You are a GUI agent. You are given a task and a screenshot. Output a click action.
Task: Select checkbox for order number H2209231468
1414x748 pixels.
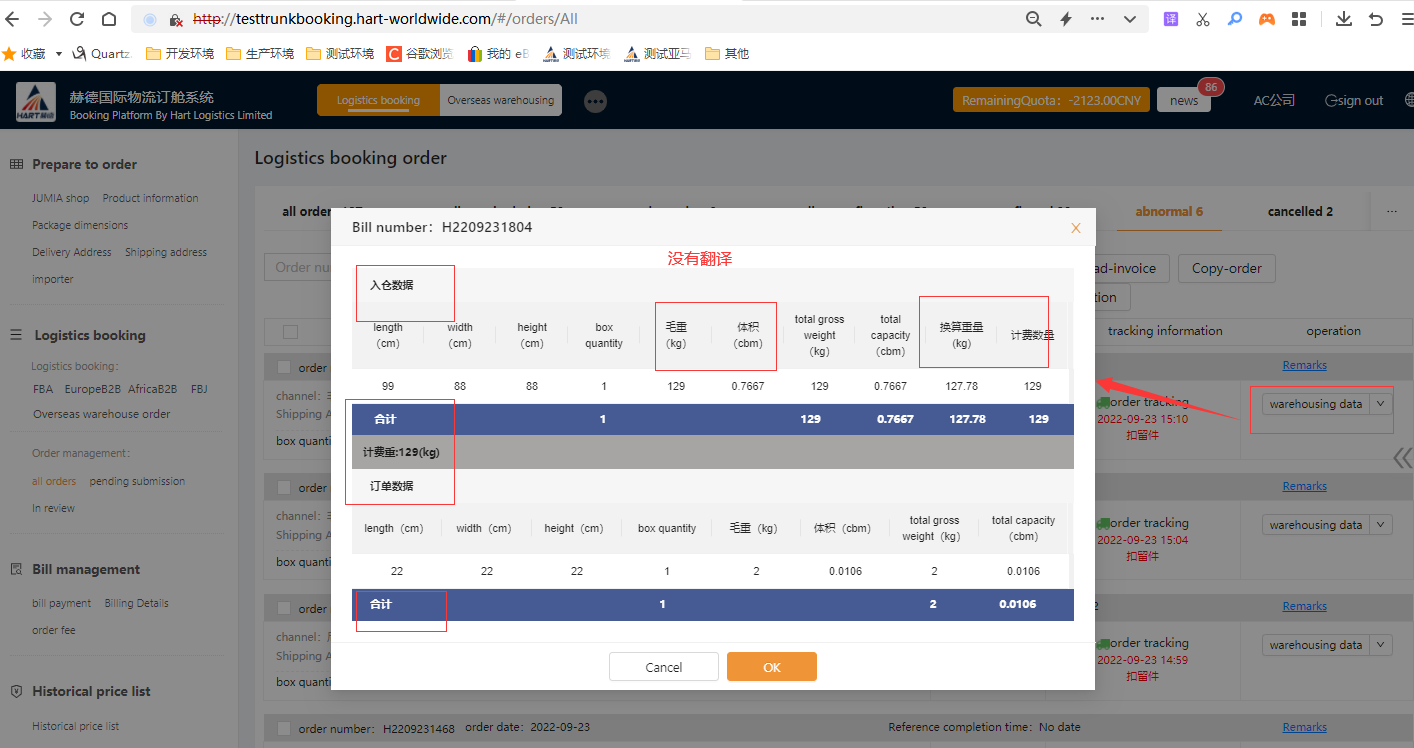pyautogui.click(x=284, y=728)
